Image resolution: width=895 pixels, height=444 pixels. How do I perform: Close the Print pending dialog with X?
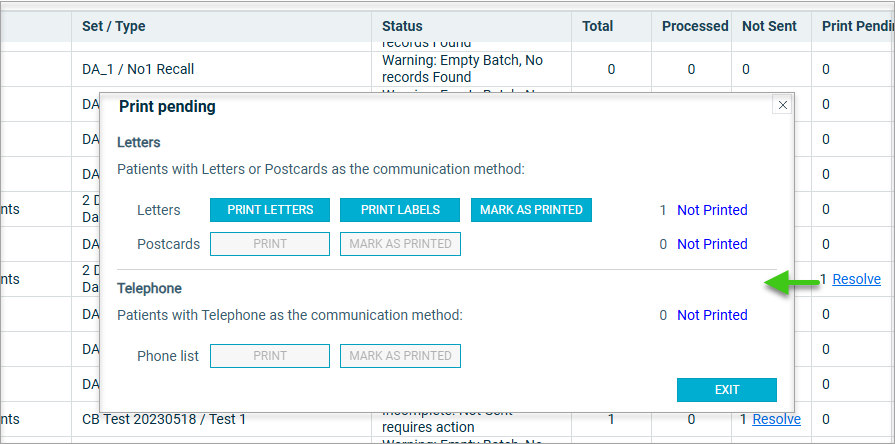[x=782, y=105]
